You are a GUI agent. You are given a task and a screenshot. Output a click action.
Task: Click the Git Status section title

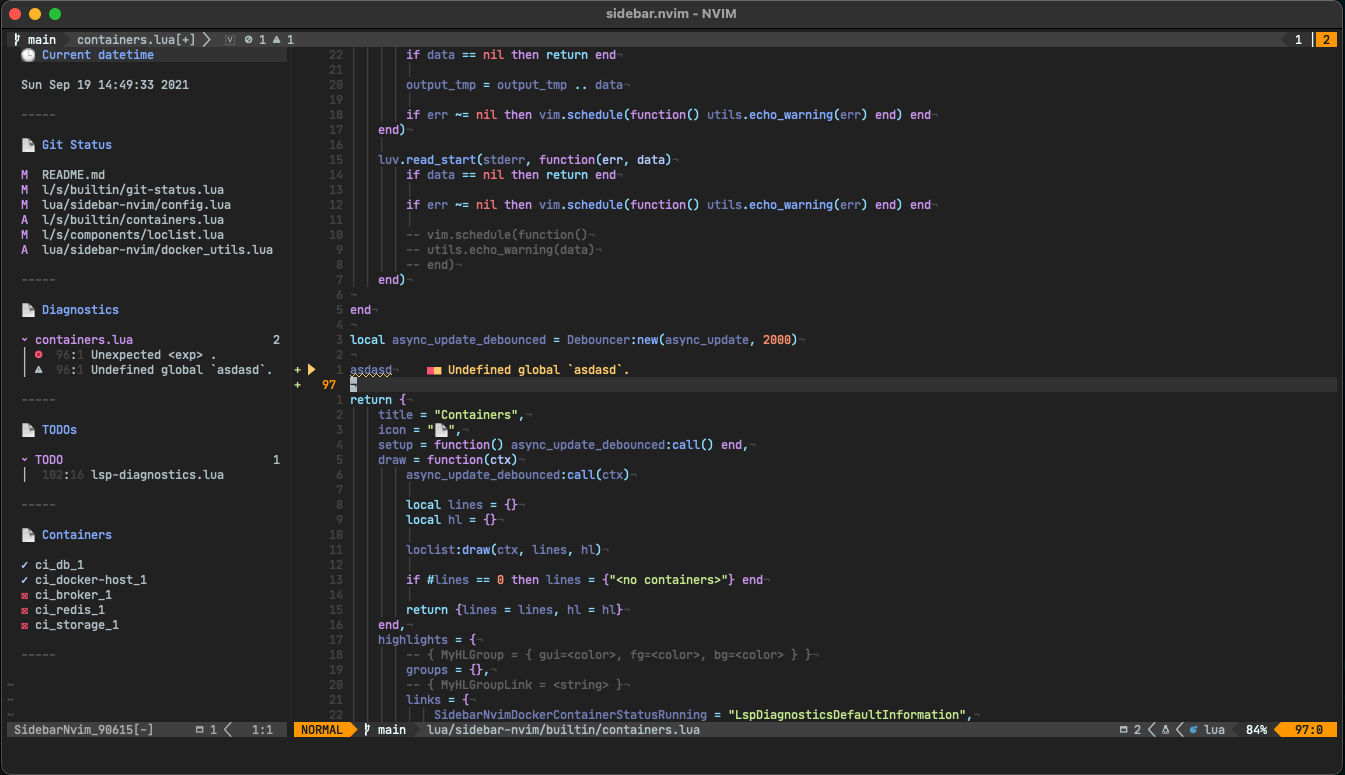pyautogui.click(x=77, y=145)
